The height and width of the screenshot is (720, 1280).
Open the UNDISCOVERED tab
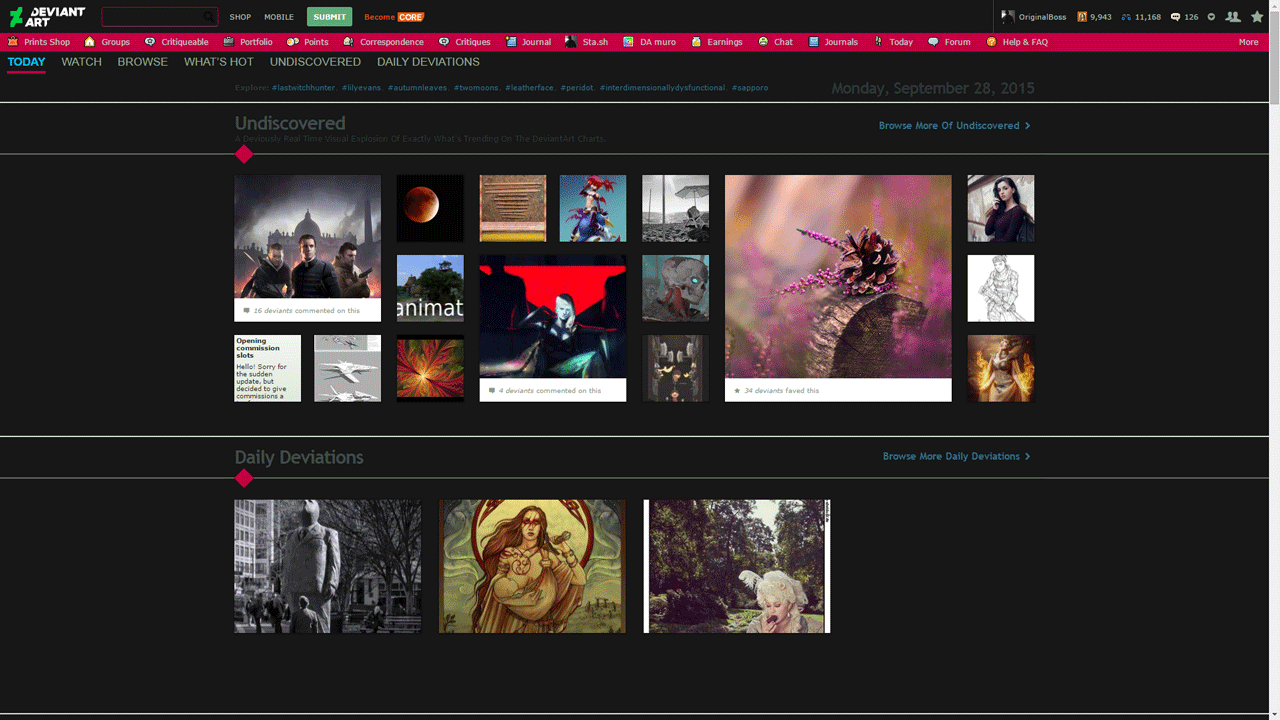coord(315,62)
